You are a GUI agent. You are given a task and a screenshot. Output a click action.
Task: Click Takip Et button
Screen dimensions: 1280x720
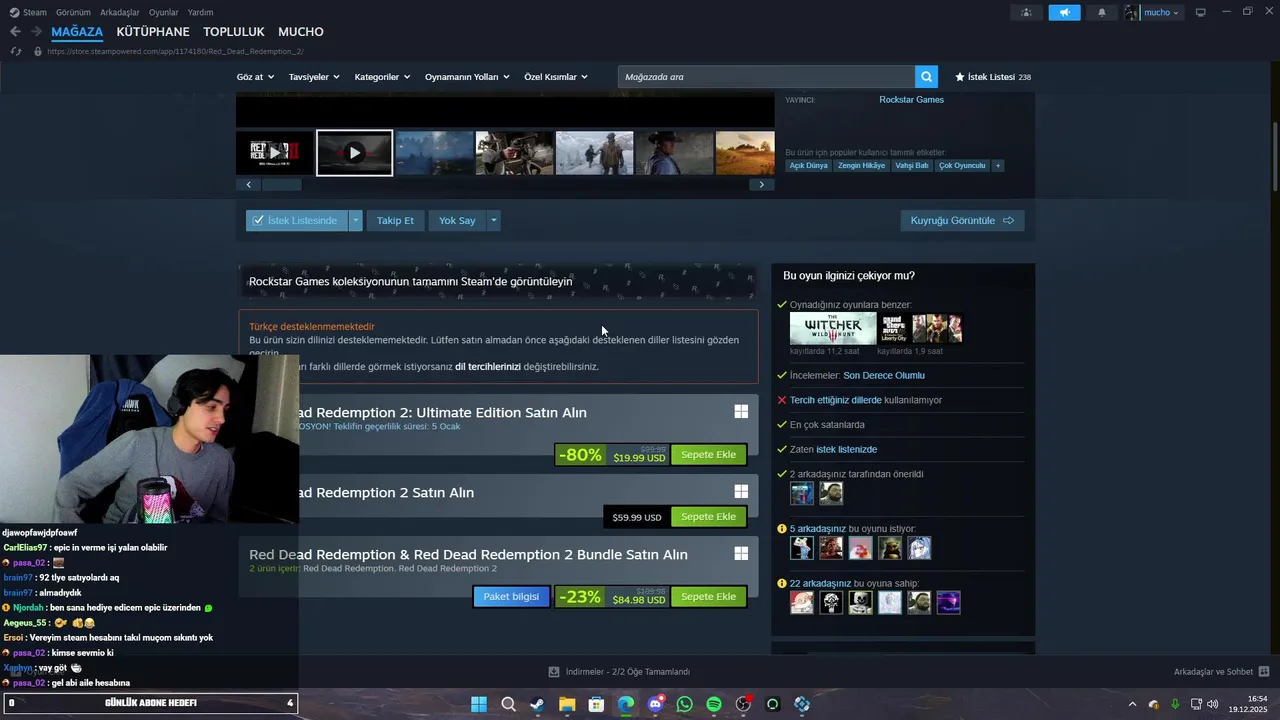click(x=395, y=220)
